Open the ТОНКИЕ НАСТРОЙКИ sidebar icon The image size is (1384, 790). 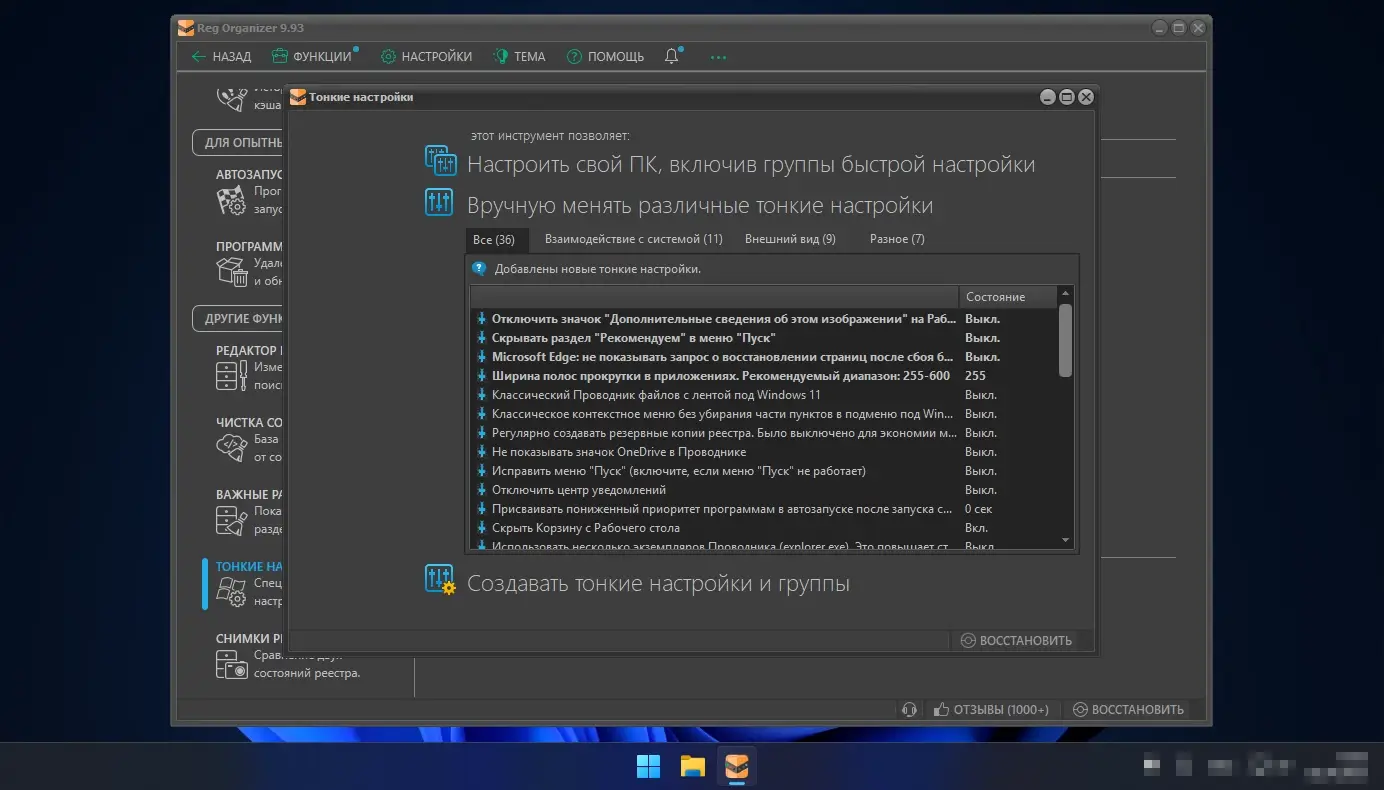231,592
